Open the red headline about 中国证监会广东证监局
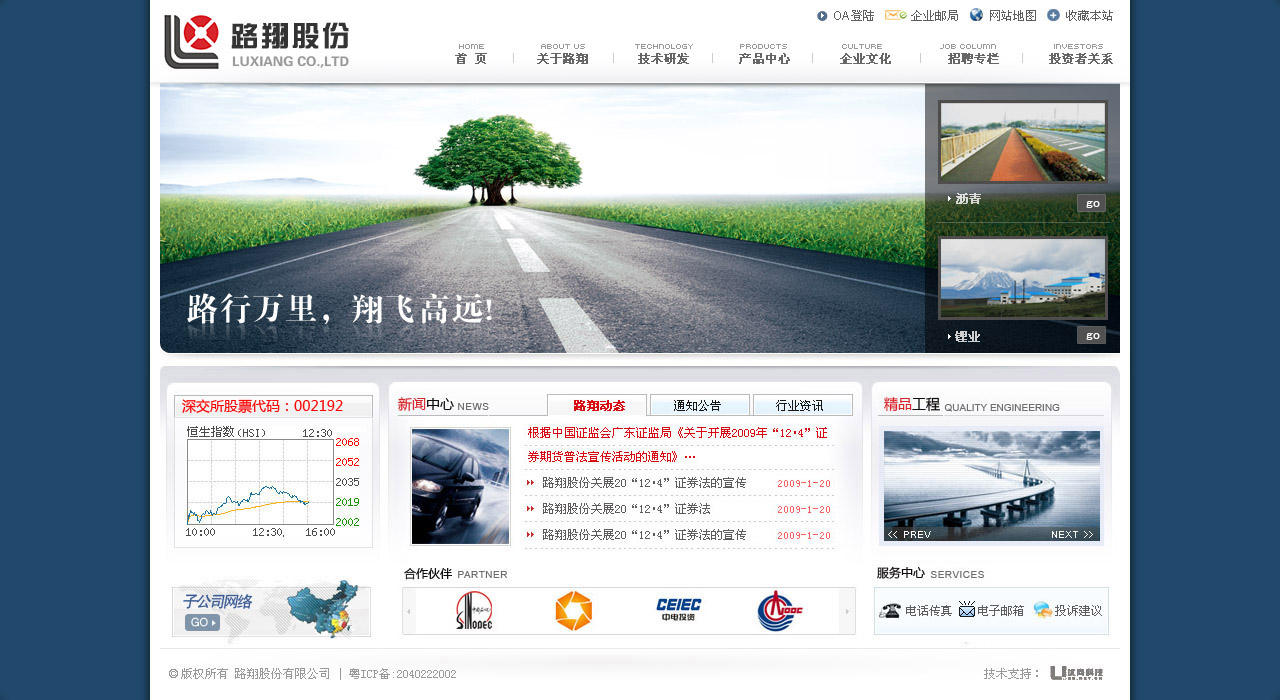Viewport: 1280px width, 700px height. click(678, 445)
